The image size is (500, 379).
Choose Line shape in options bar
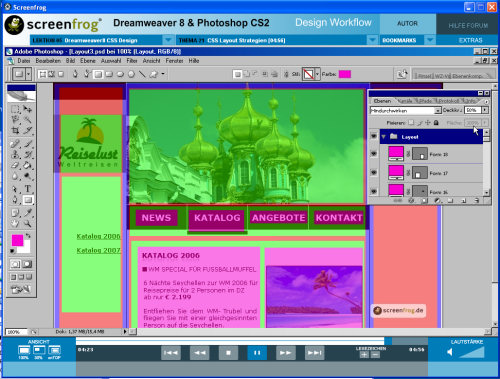pos(142,74)
